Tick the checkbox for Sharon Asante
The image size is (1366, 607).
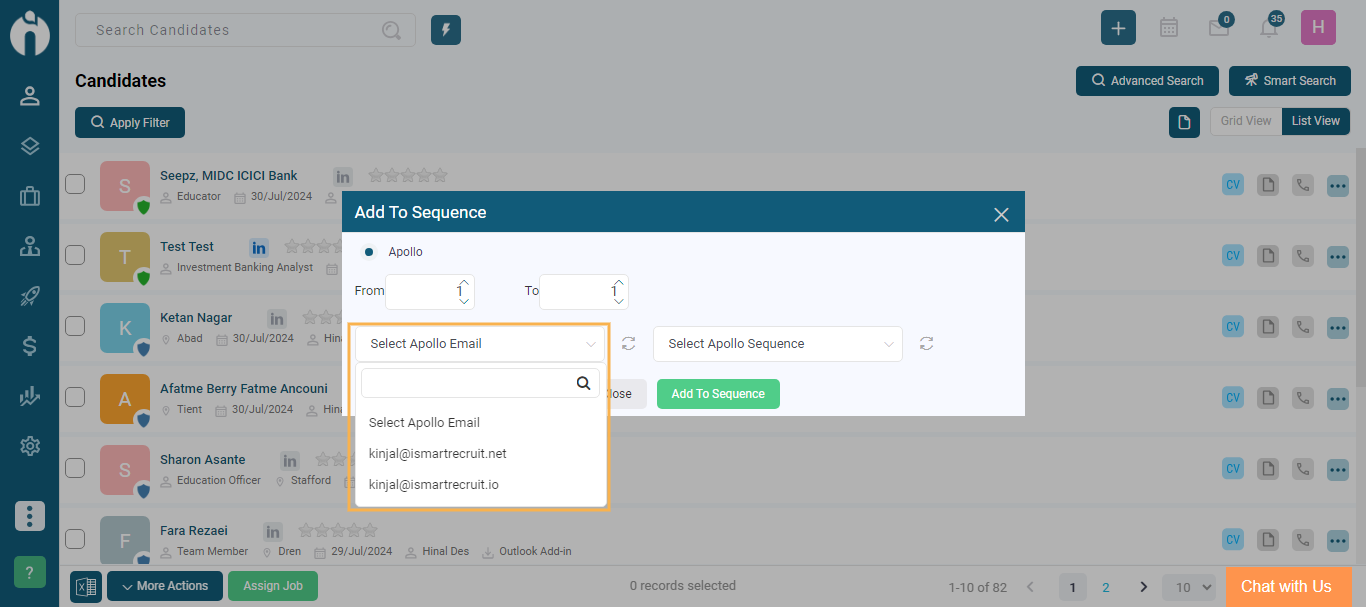[x=75, y=468]
